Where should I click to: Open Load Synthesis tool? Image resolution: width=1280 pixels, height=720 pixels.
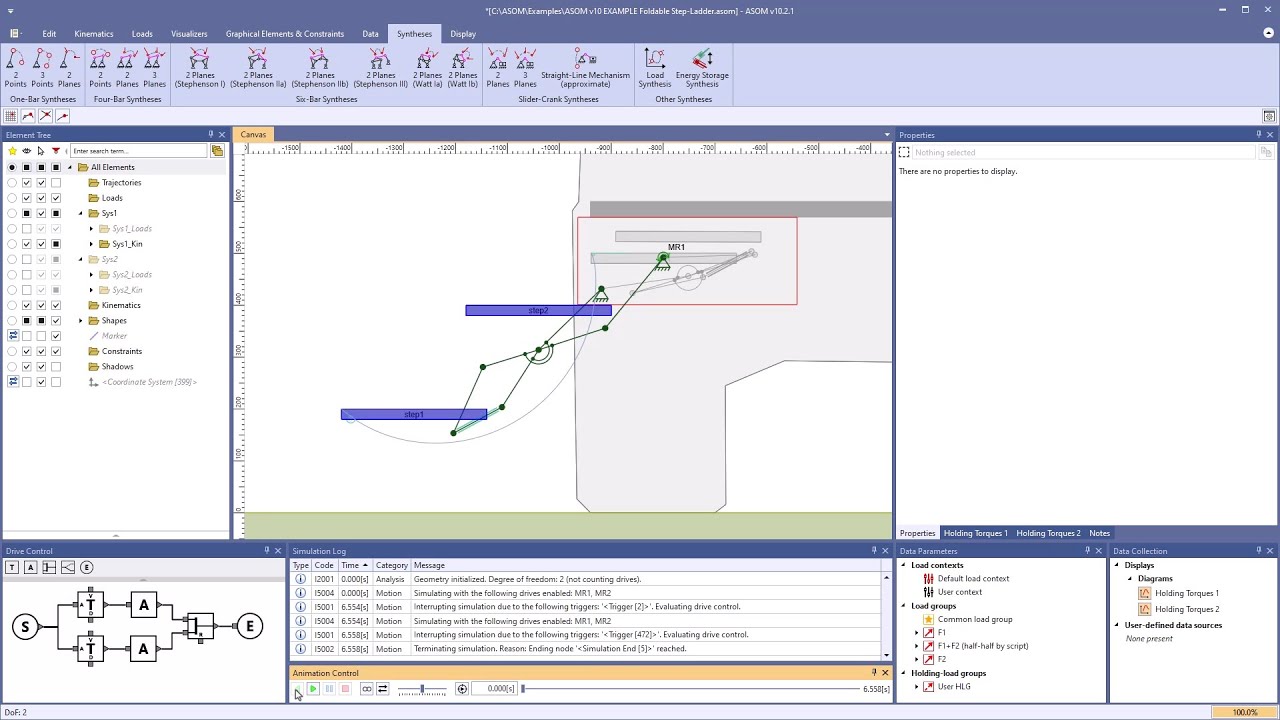point(655,68)
